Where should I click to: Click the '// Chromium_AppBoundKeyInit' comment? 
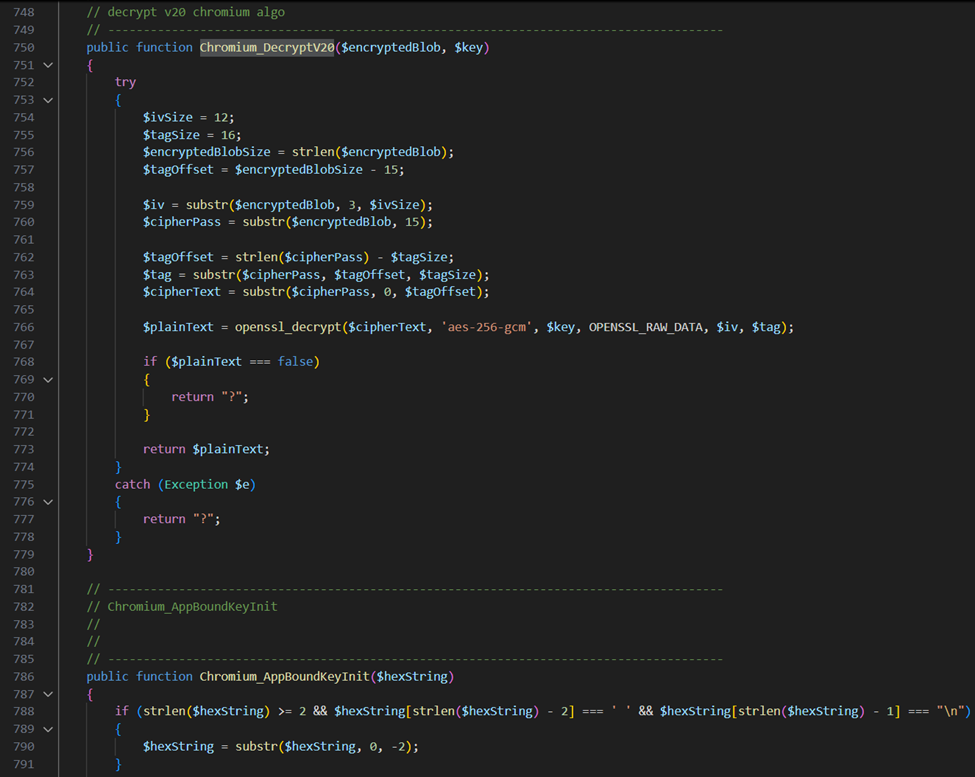182,607
